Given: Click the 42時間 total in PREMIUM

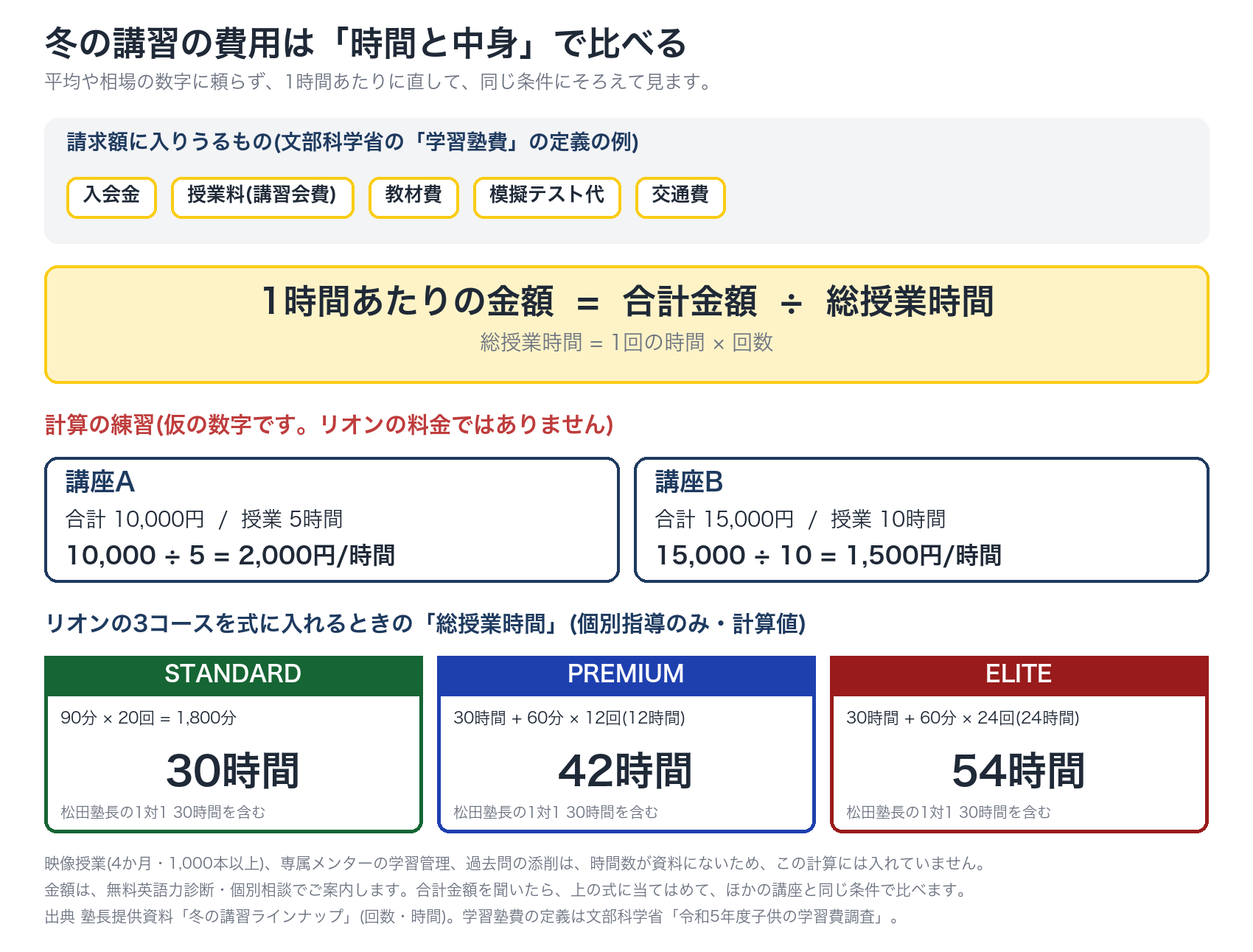Looking at the screenshot, I should pyautogui.click(x=626, y=771).
